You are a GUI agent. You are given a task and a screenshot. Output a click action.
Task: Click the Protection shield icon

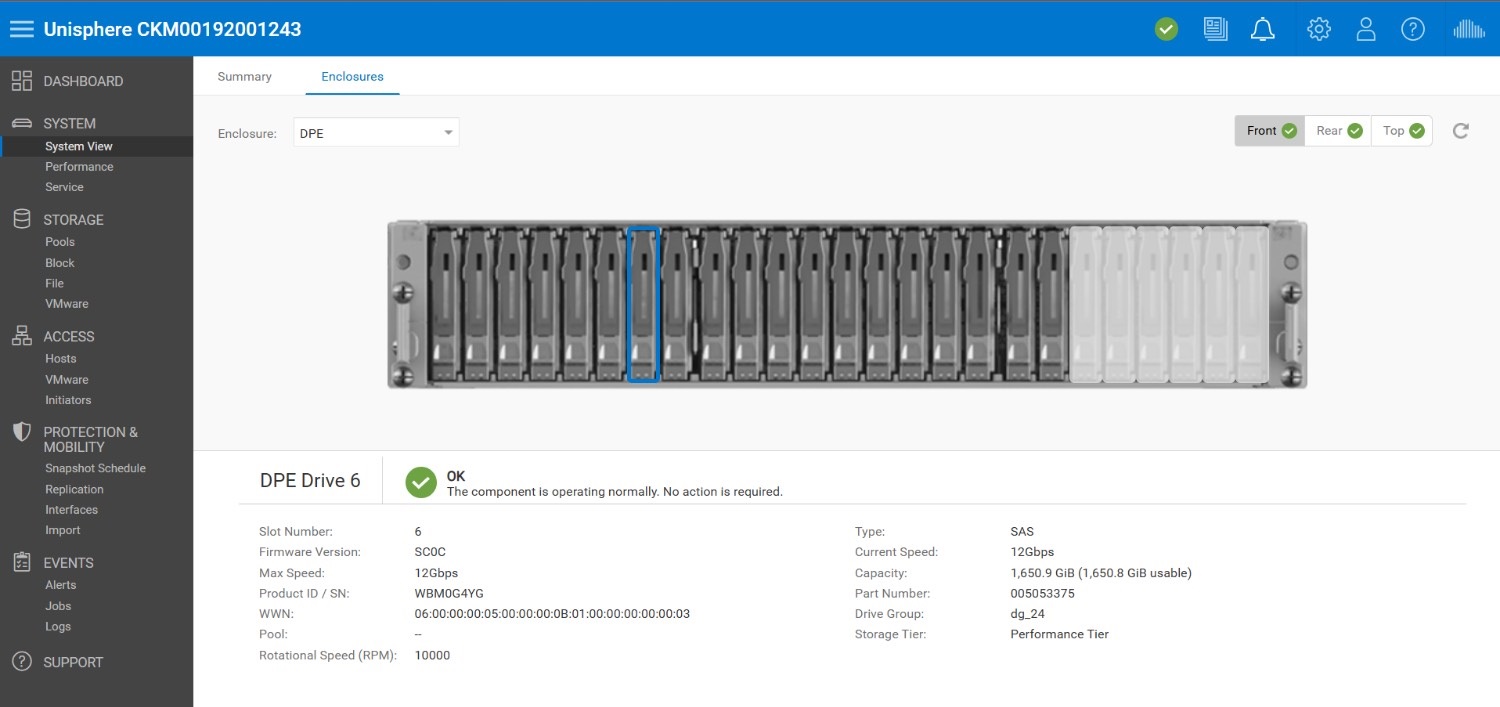click(x=22, y=433)
